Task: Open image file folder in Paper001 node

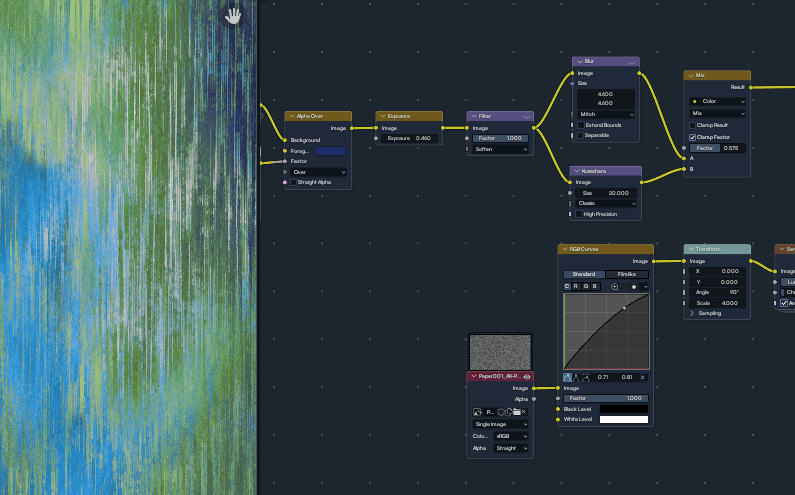Action: [x=517, y=412]
